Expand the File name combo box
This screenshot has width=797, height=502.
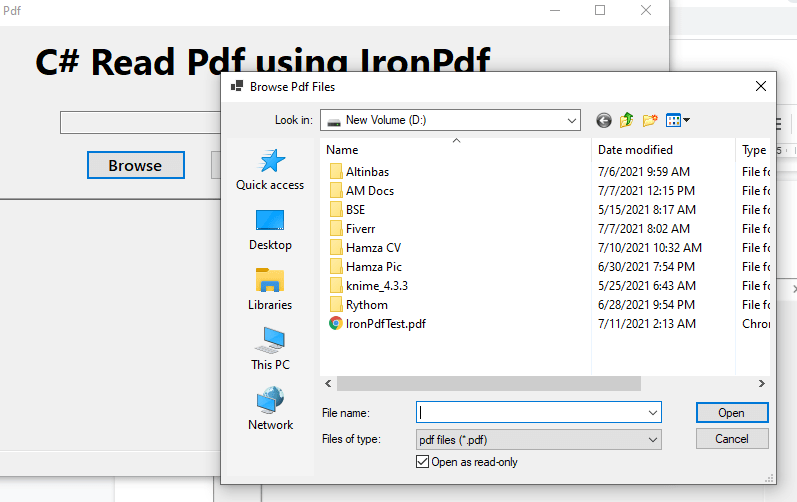(x=653, y=412)
